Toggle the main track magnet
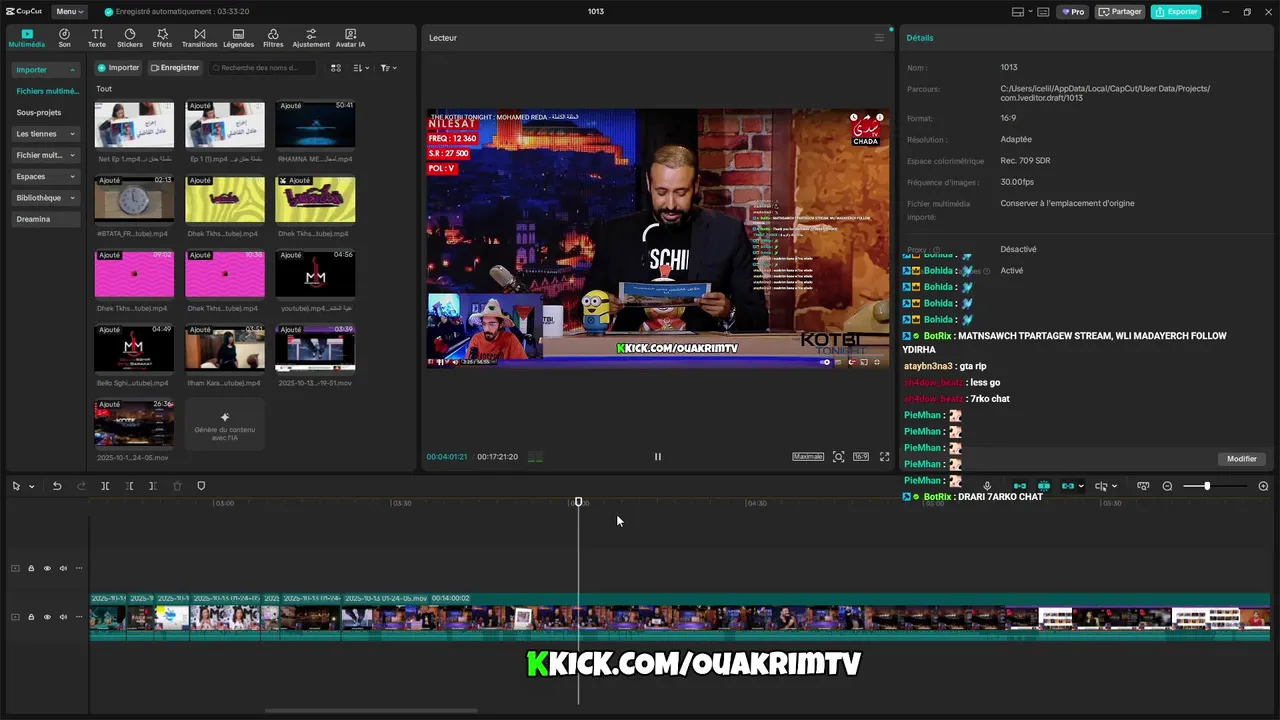 pyautogui.click(x=1020, y=486)
